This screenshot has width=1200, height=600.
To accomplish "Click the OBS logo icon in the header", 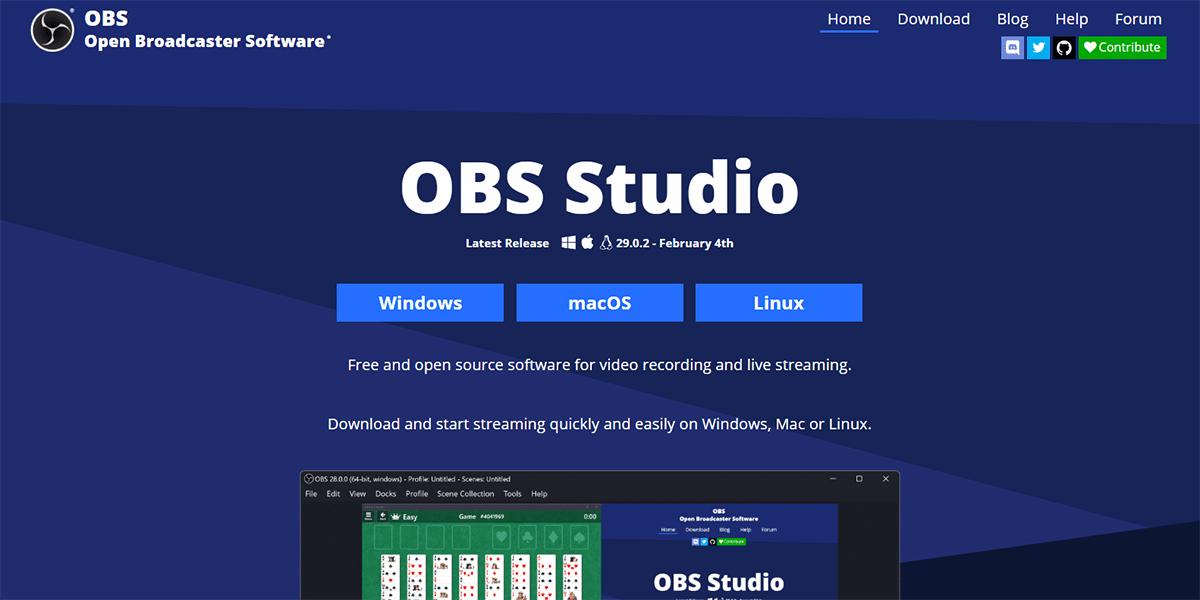I will point(52,30).
